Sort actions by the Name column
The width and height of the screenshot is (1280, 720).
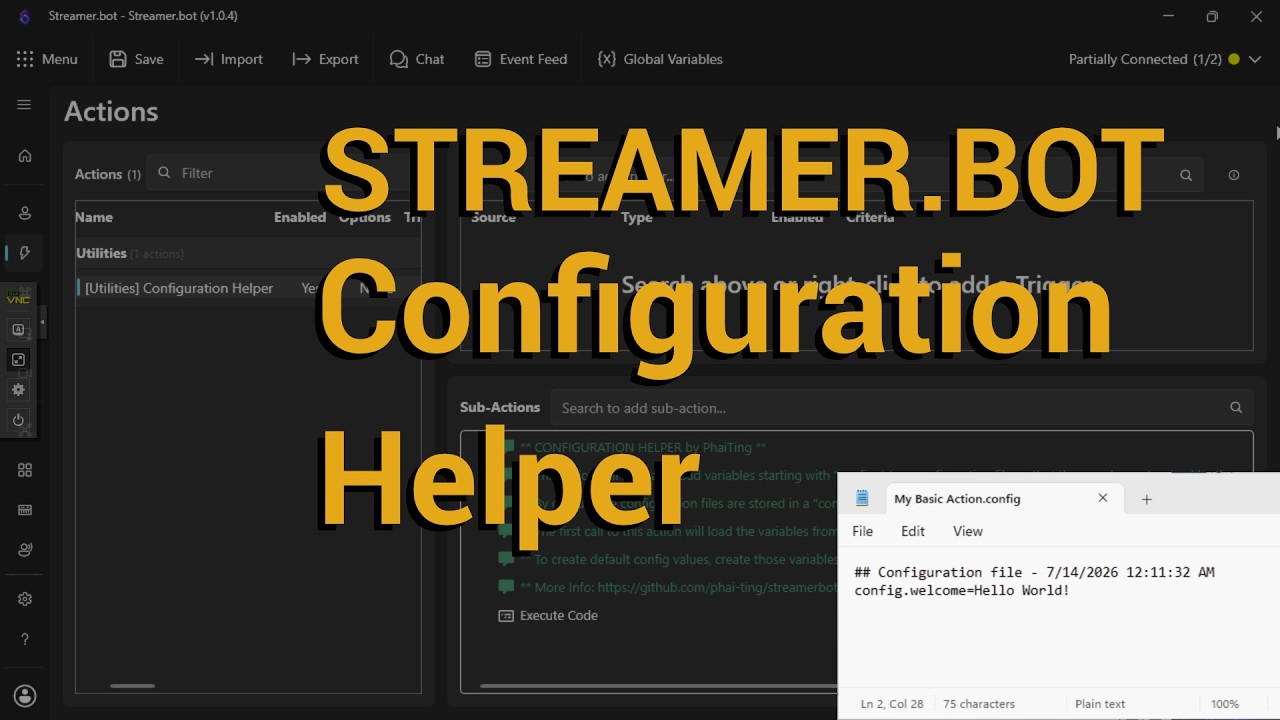tap(94, 217)
